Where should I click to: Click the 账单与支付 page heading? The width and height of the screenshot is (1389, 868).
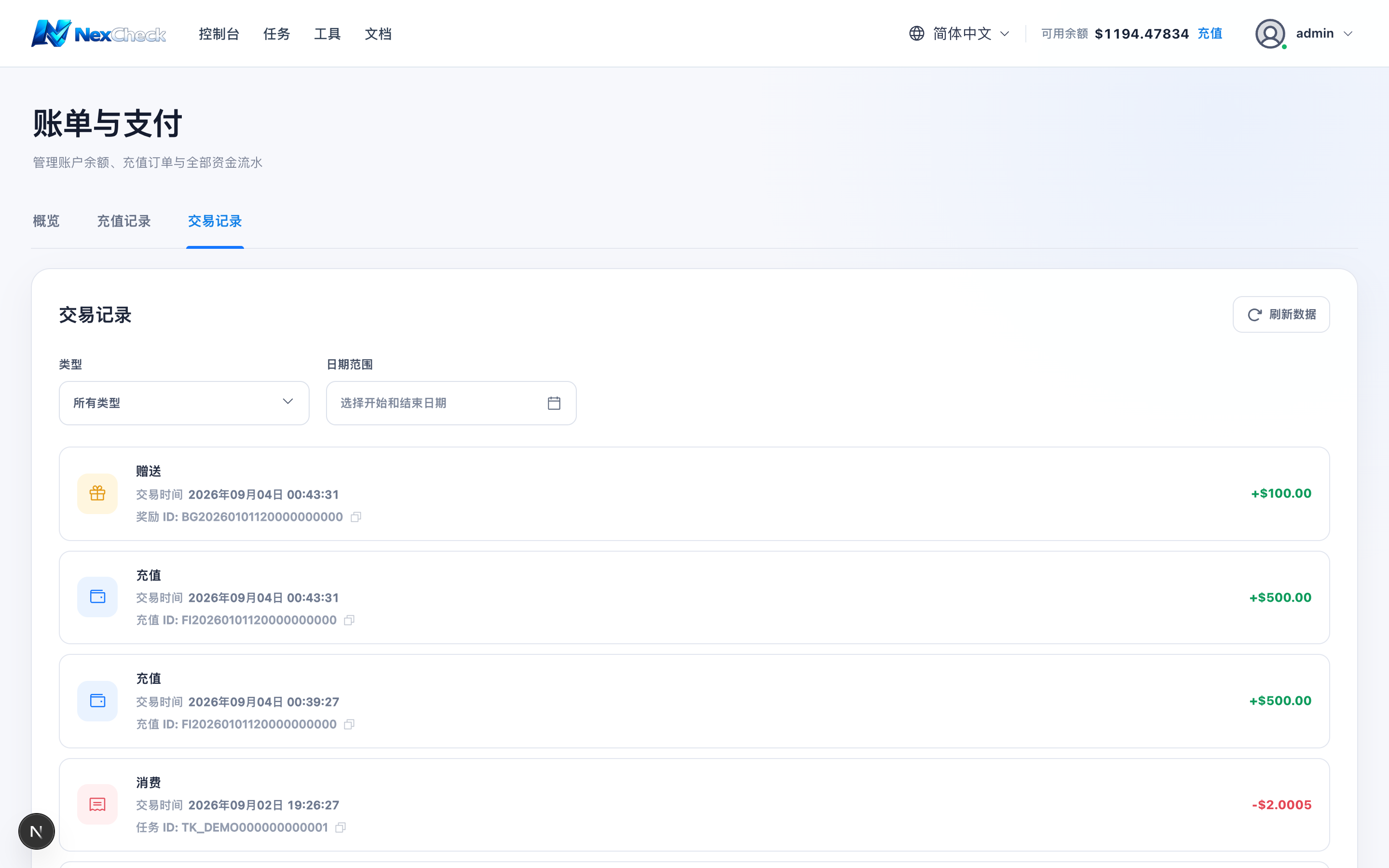pos(108,123)
